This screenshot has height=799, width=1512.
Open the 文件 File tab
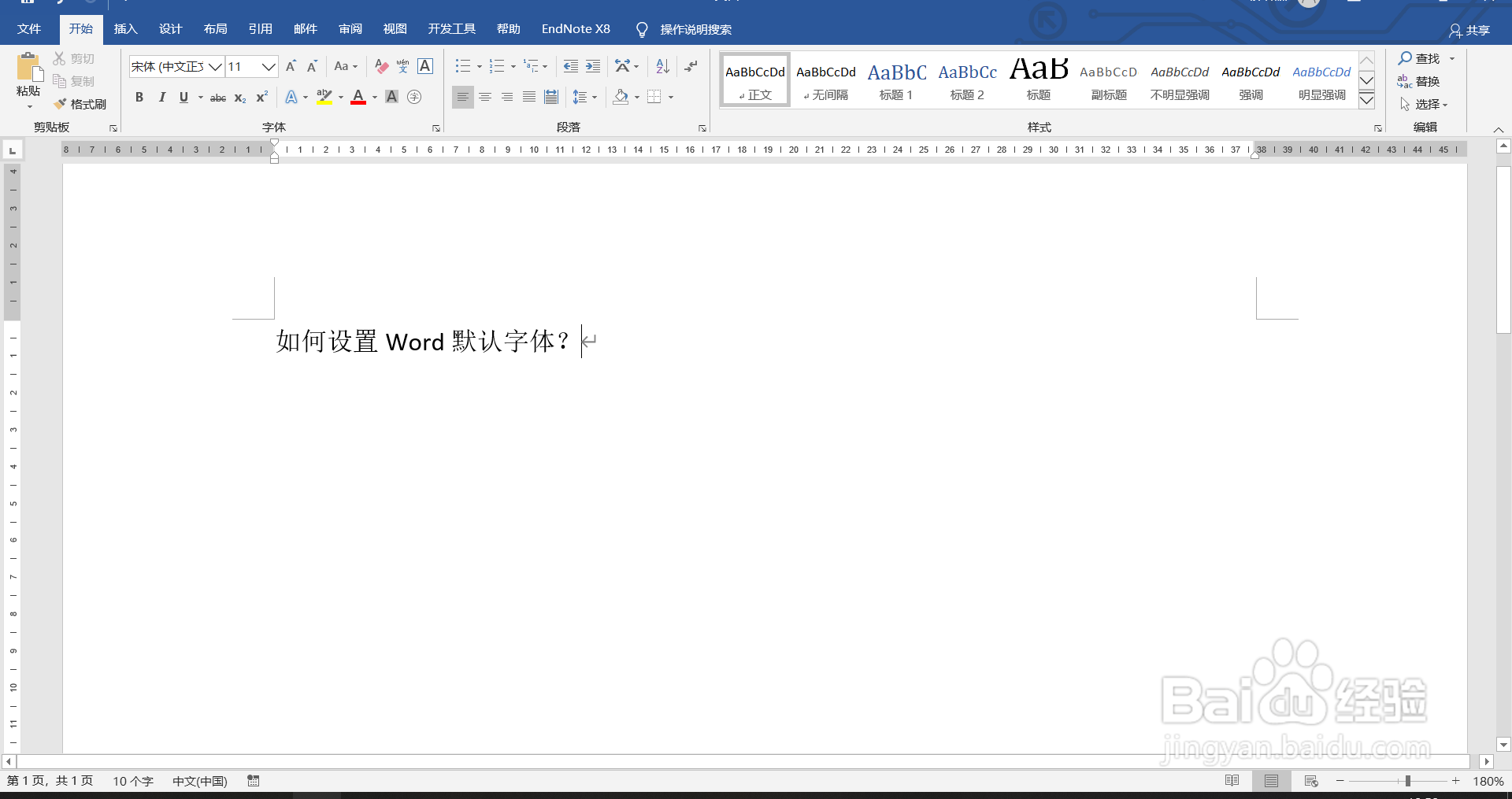click(29, 29)
